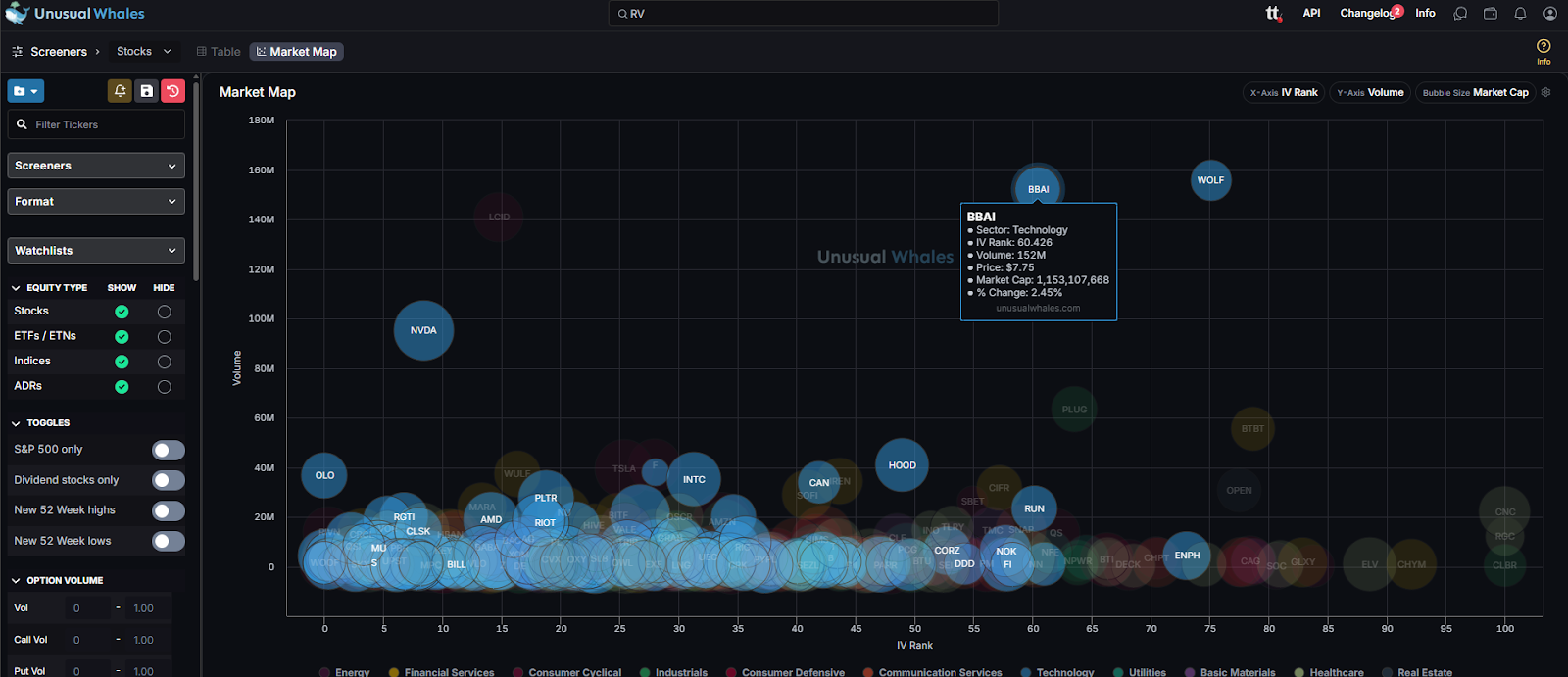The height and width of the screenshot is (677, 1568).
Task: Click the ENPH bubble
Action: 1187,556
